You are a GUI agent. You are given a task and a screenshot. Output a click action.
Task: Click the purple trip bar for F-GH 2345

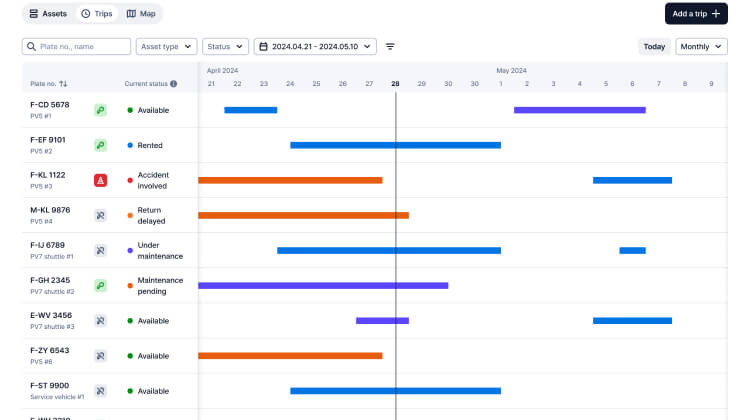point(323,285)
